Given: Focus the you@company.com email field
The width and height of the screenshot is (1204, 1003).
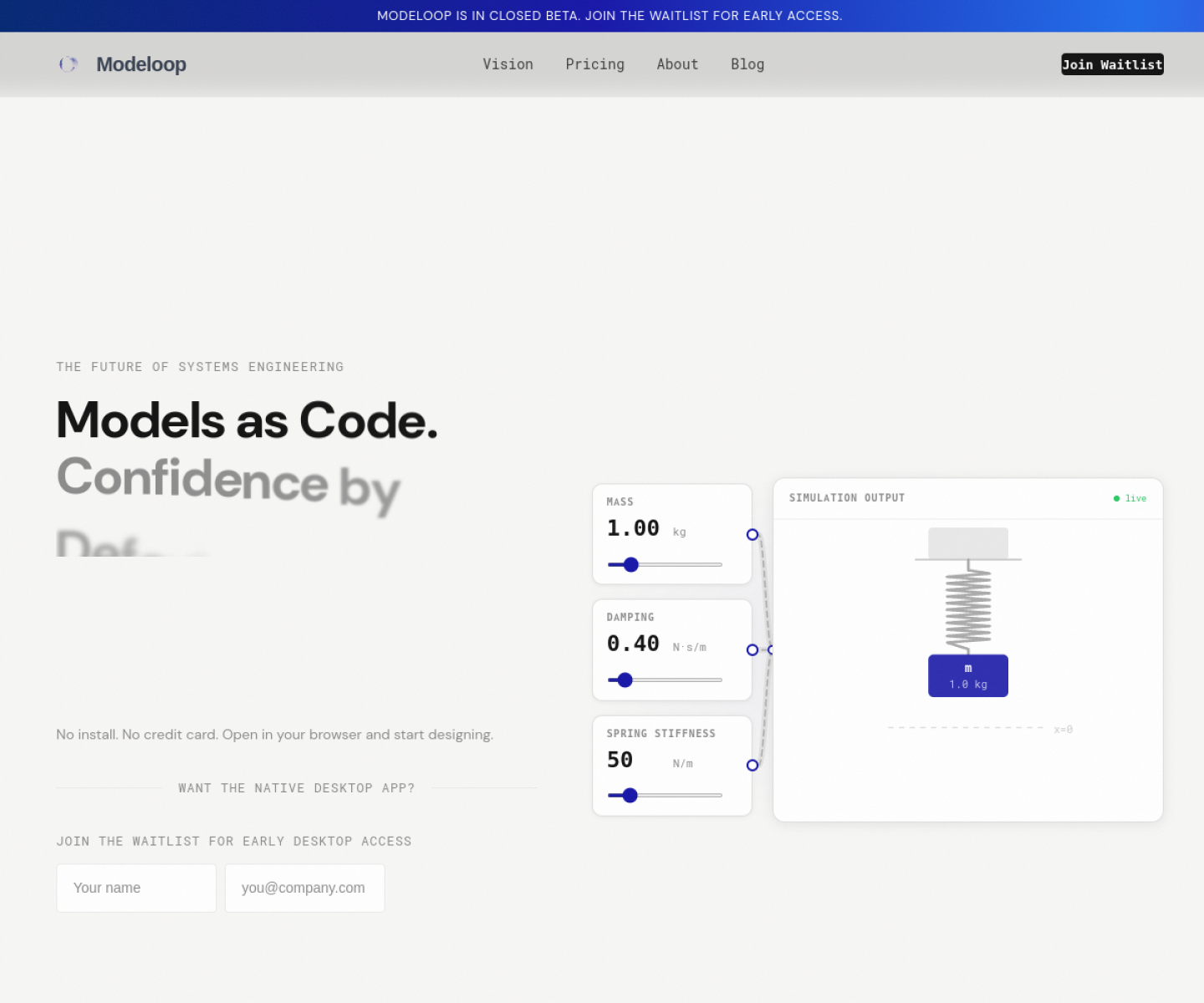Looking at the screenshot, I should [304, 888].
